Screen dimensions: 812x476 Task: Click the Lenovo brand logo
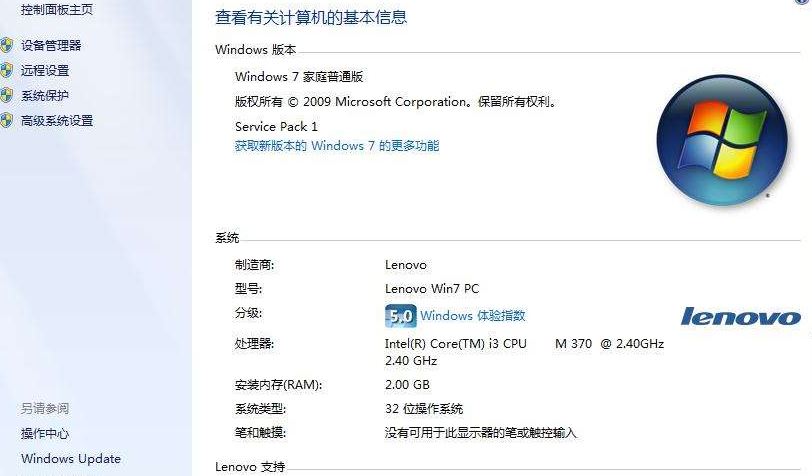[741, 316]
